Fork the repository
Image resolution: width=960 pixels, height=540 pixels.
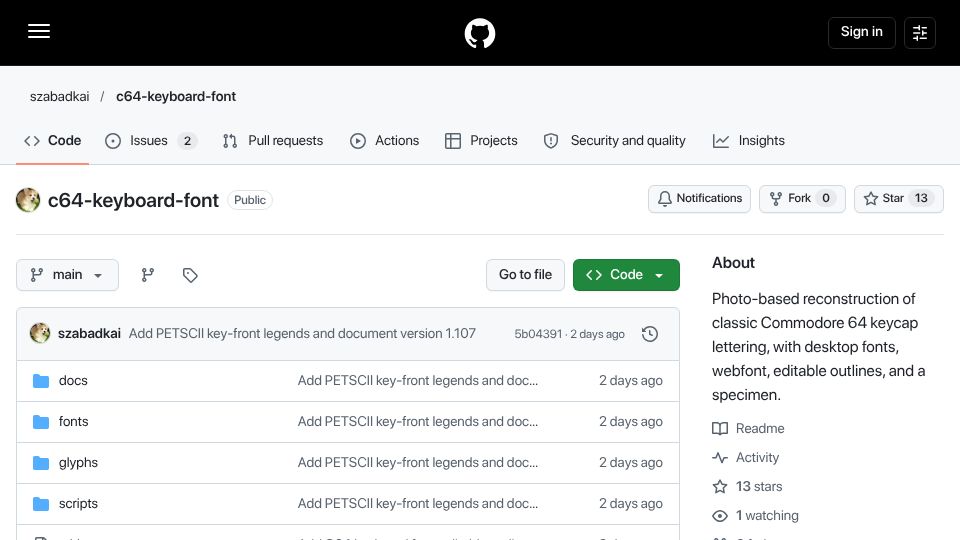(x=802, y=198)
